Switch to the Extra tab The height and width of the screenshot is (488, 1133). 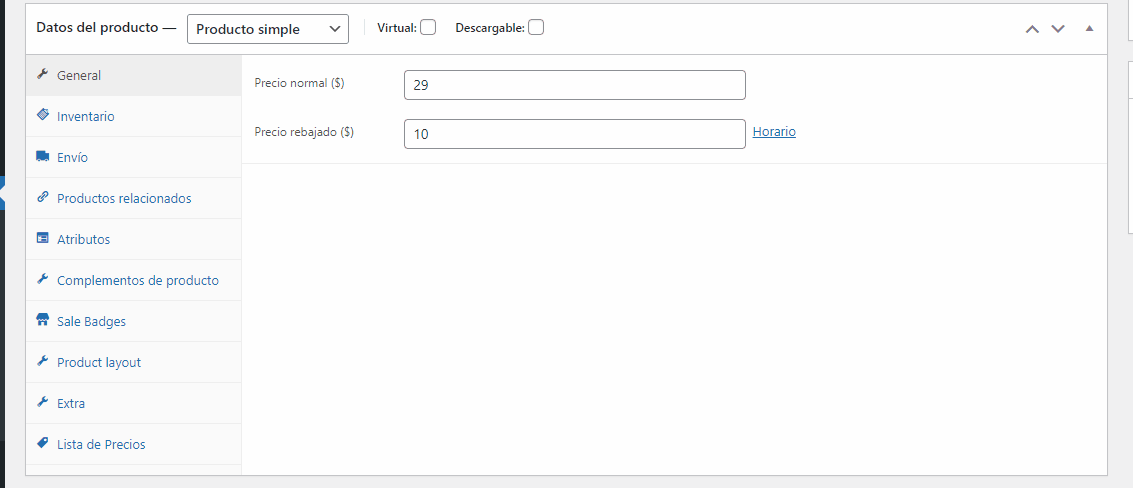(71, 403)
